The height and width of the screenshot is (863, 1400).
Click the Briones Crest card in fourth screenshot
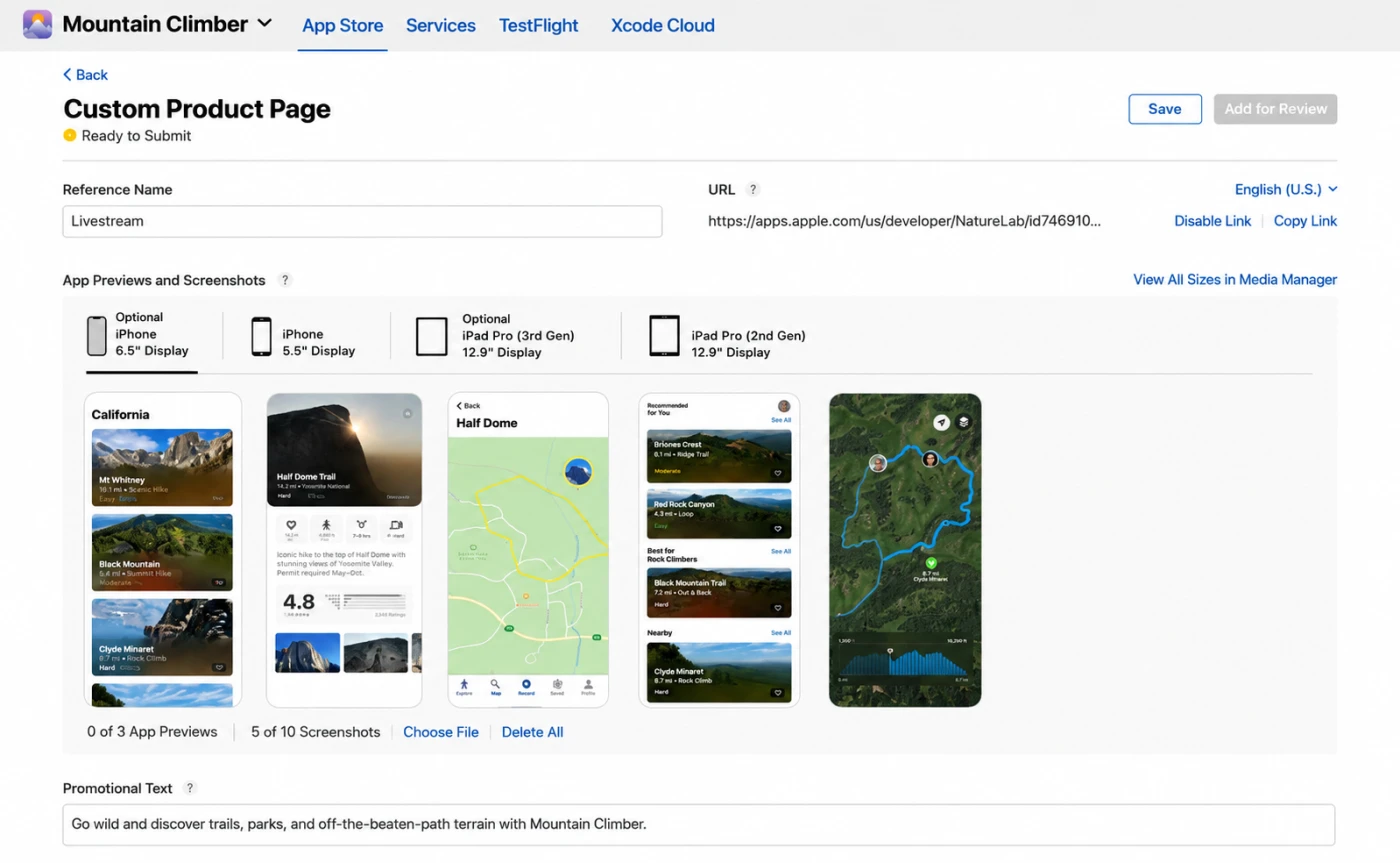point(719,456)
